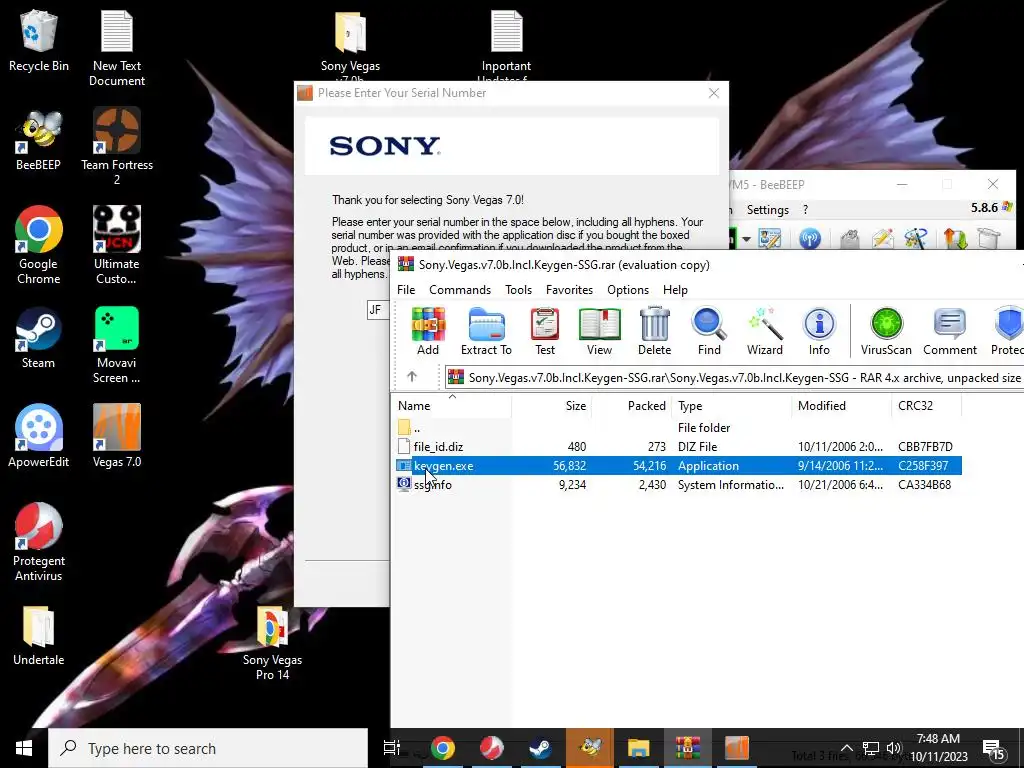Go up one folder level arrow
1024x768 pixels.
pos(411,377)
